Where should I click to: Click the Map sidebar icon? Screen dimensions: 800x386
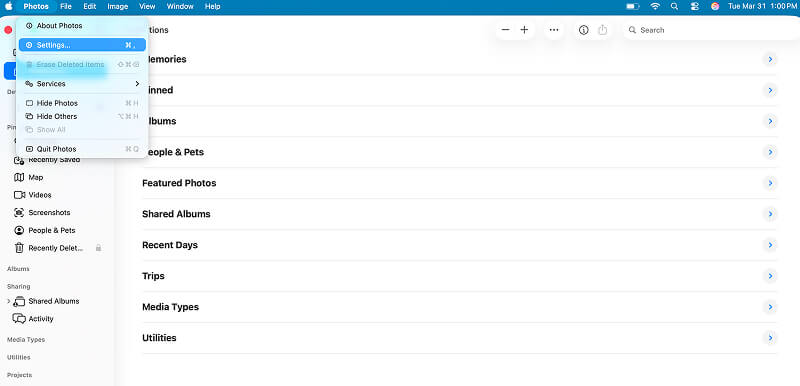click(x=19, y=177)
